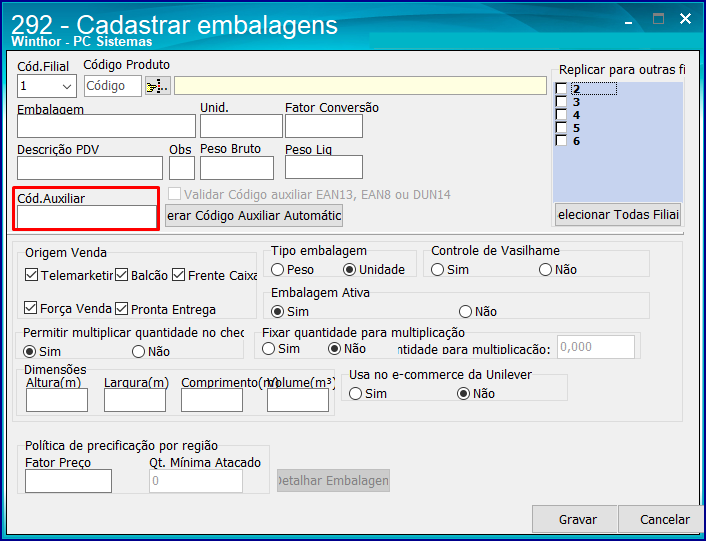The height and width of the screenshot is (541, 706).
Task: Check filial 3 in replicate list
Action: 561,102
